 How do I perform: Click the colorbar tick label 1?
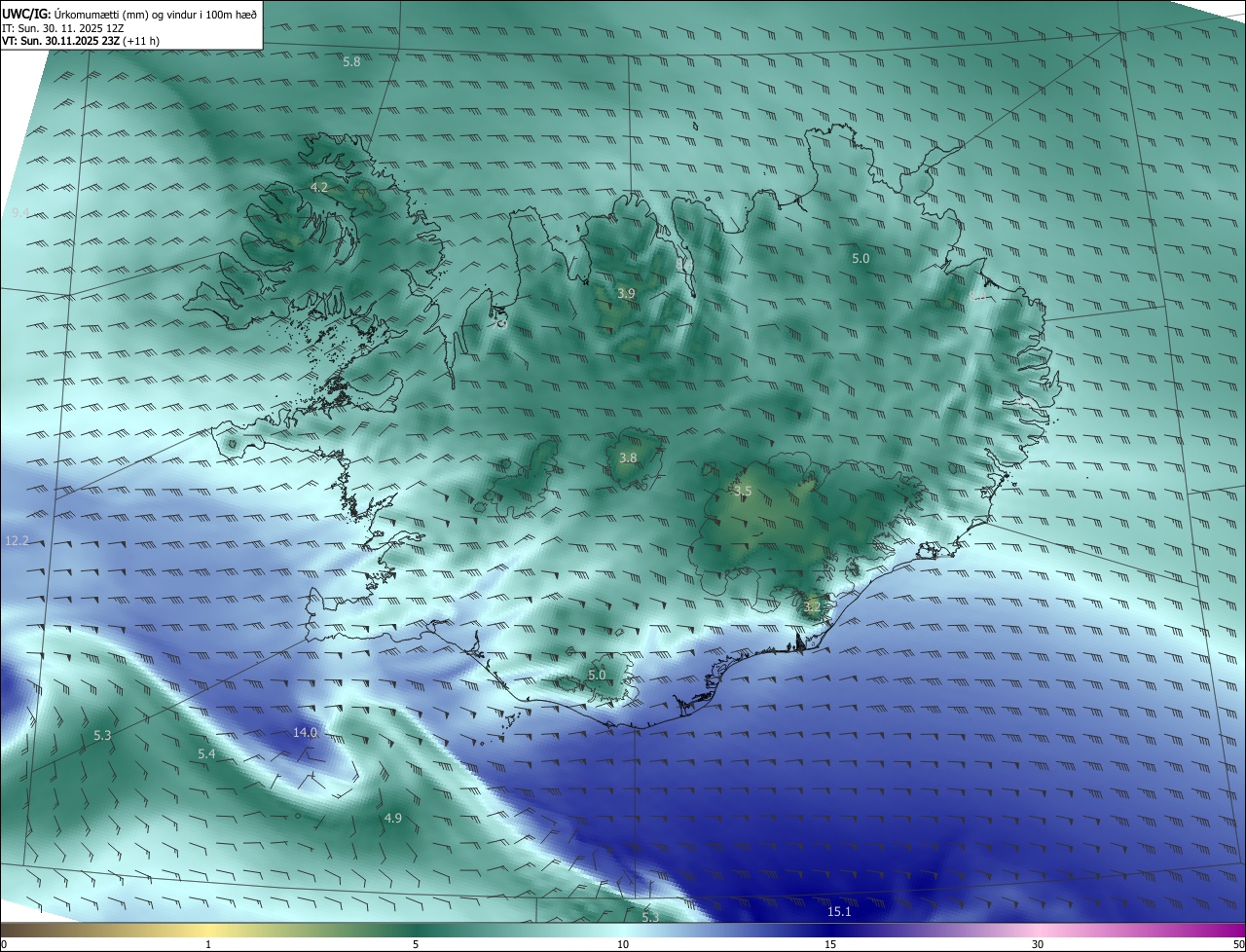tap(208, 944)
